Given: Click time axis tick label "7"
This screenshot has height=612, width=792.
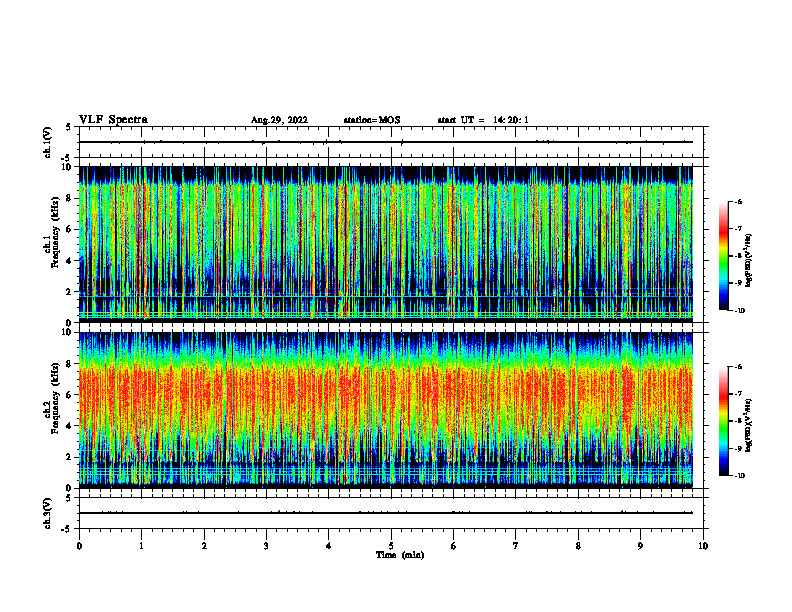Looking at the screenshot, I should click(x=516, y=546).
